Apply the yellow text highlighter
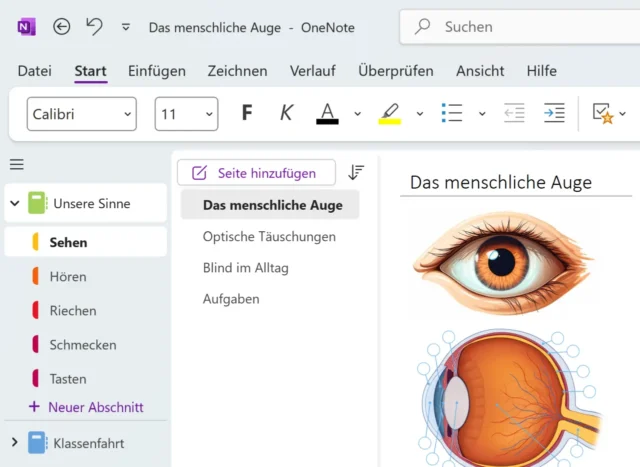The height and width of the screenshot is (467, 640). pyautogui.click(x=390, y=113)
